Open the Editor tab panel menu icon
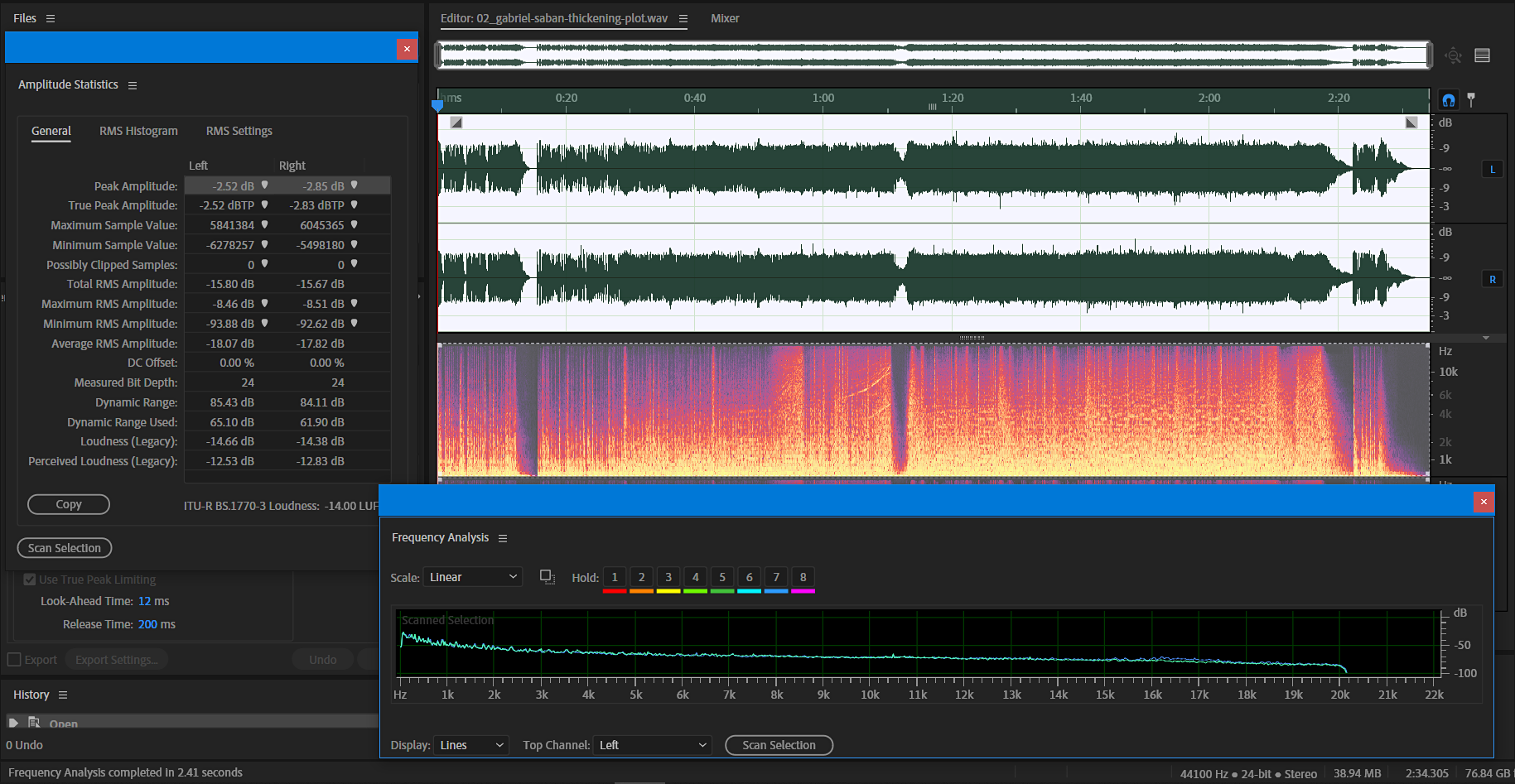The width and height of the screenshot is (1515, 784). [682, 17]
